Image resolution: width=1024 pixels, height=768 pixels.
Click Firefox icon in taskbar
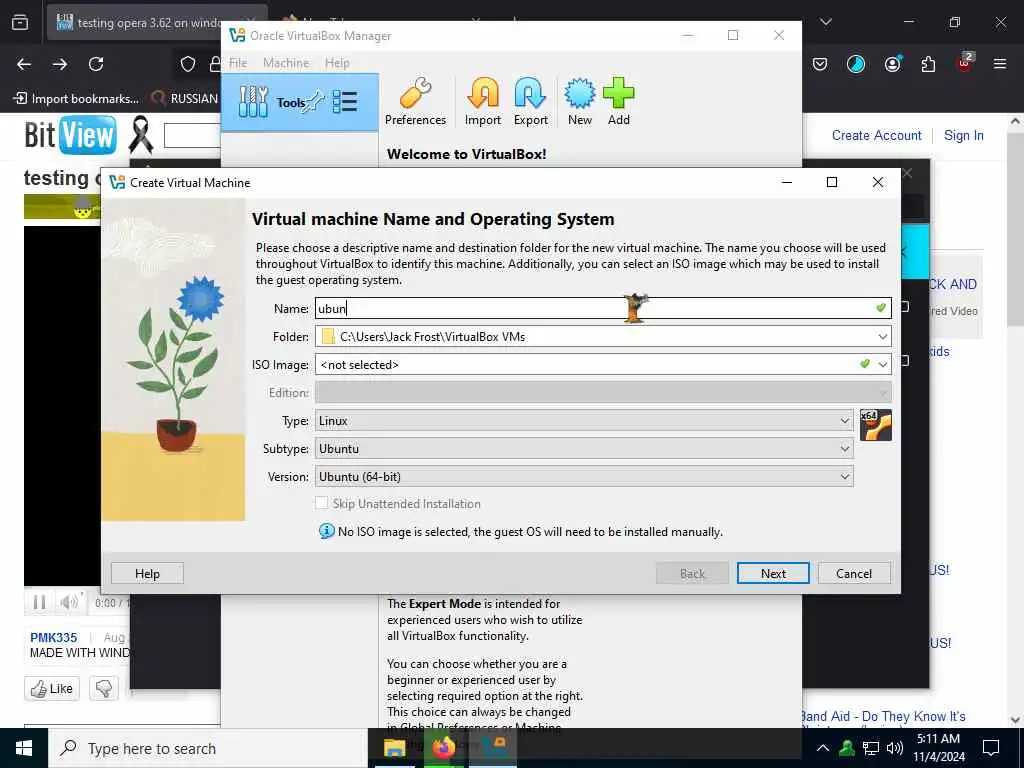tap(443, 748)
